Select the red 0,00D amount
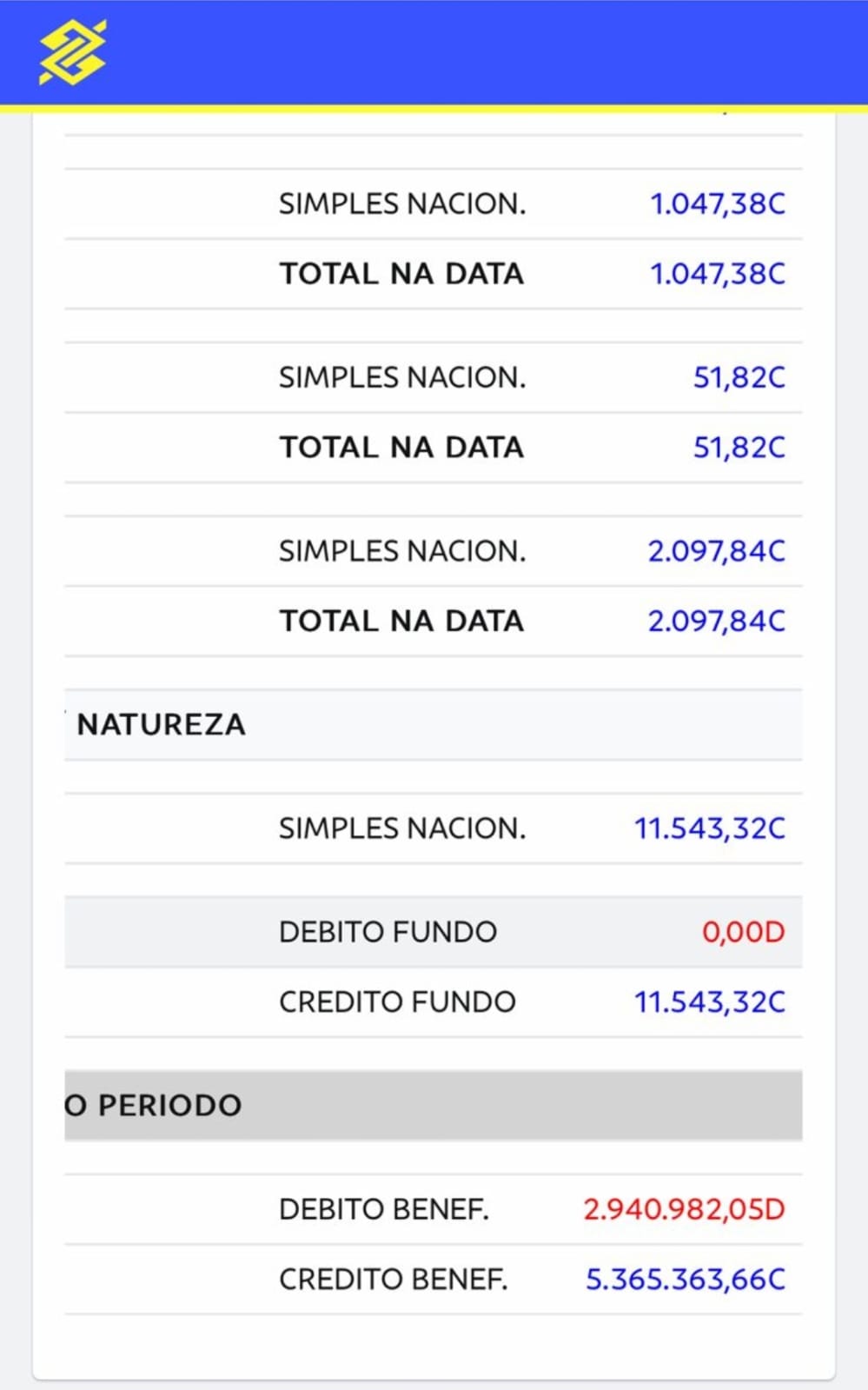Screen dimensions: 868x1390 click(743, 932)
